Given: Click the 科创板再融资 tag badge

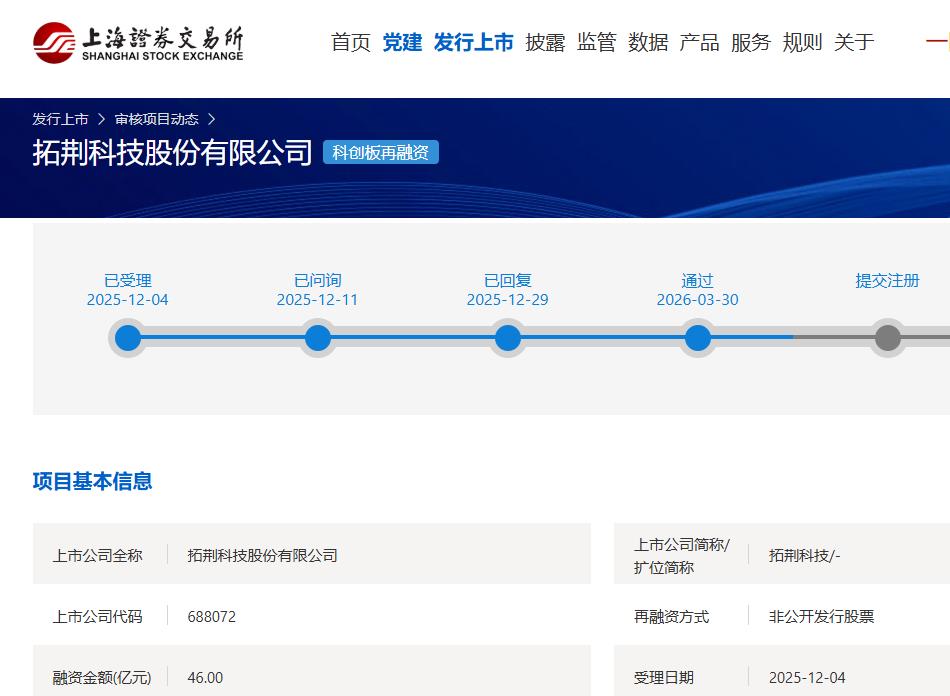Looking at the screenshot, I should pyautogui.click(x=381, y=153).
